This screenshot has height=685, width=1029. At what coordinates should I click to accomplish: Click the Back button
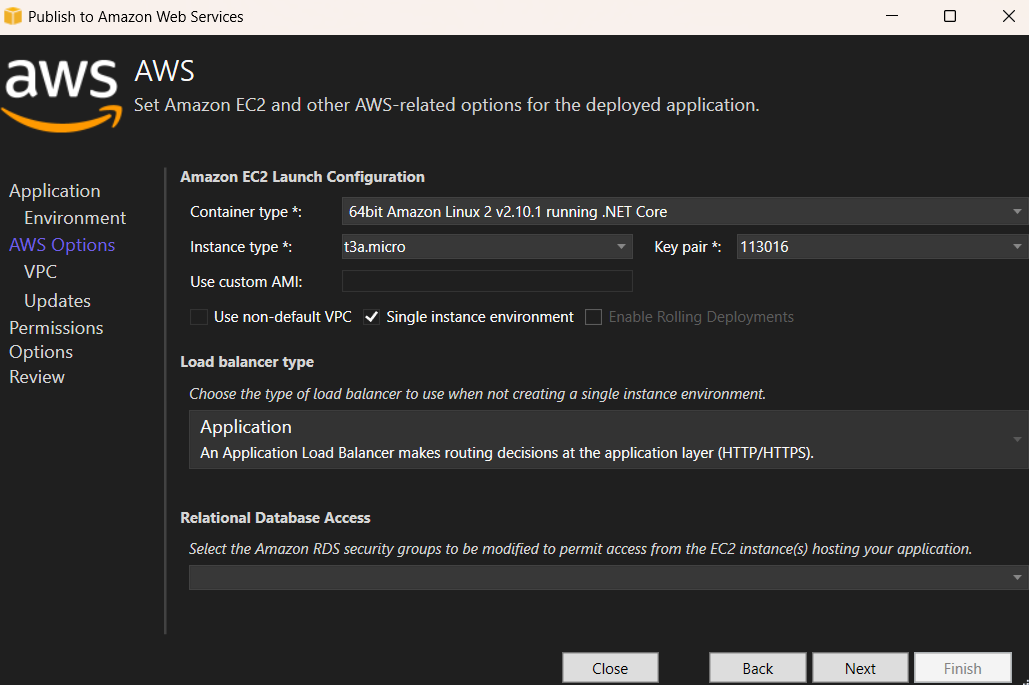tap(757, 668)
